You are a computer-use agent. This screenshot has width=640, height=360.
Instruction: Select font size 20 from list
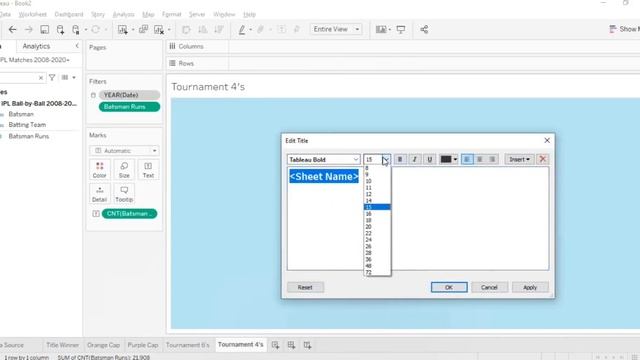tap(369, 227)
